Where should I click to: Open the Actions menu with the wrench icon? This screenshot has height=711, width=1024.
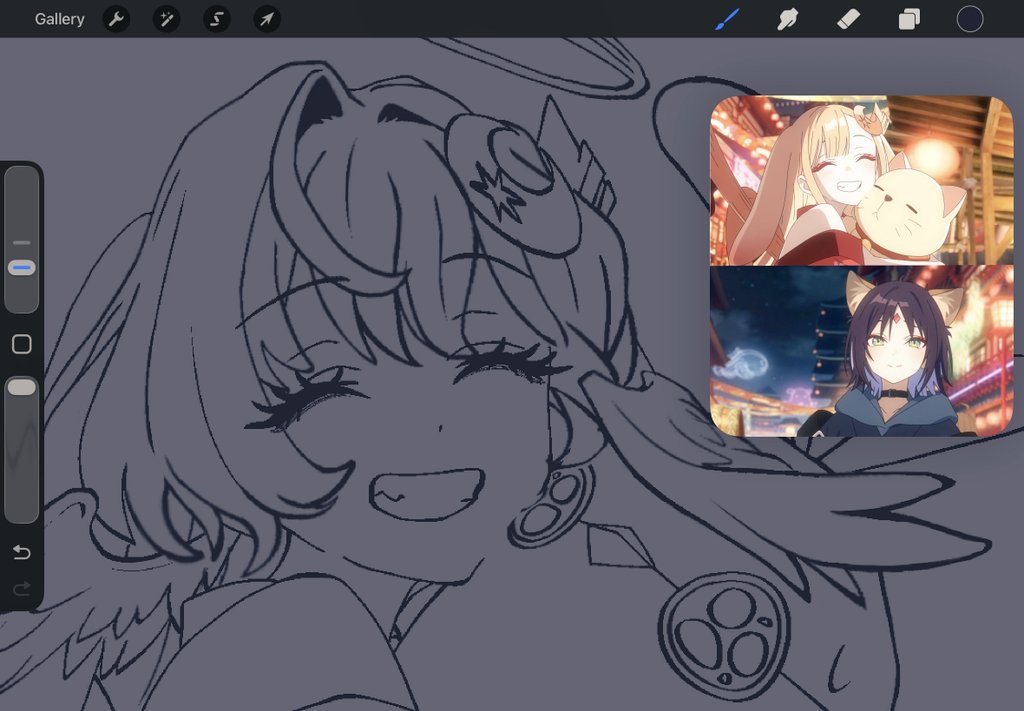pos(116,18)
